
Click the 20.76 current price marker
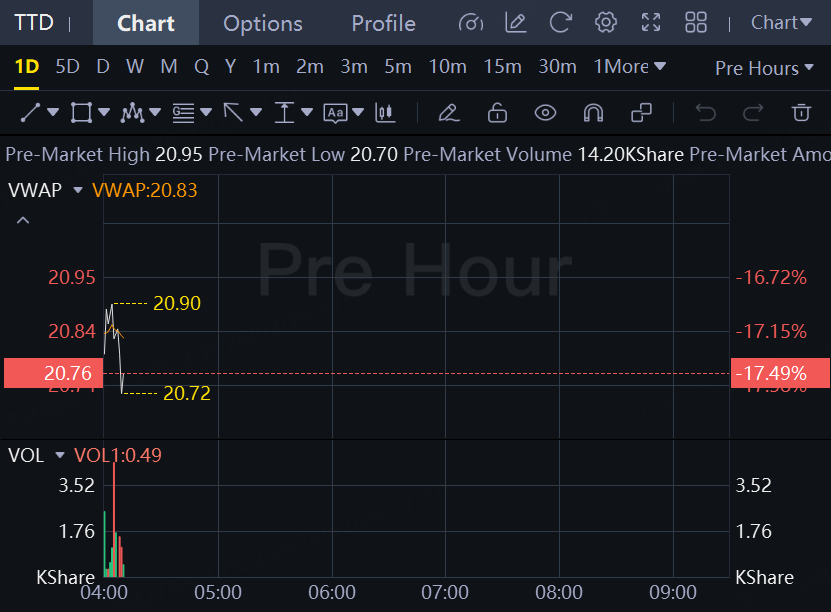(54, 373)
